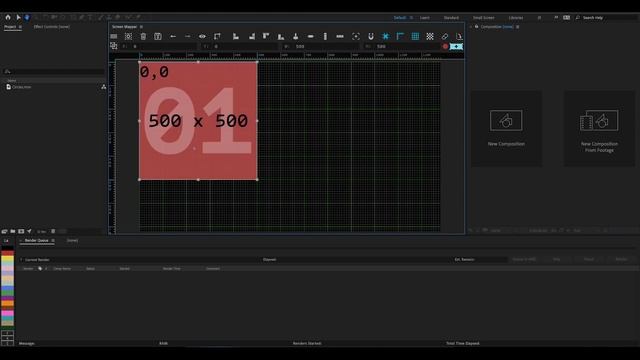Open the Composition panel menu
This screenshot has width=640, height=360.
[518, 27]
